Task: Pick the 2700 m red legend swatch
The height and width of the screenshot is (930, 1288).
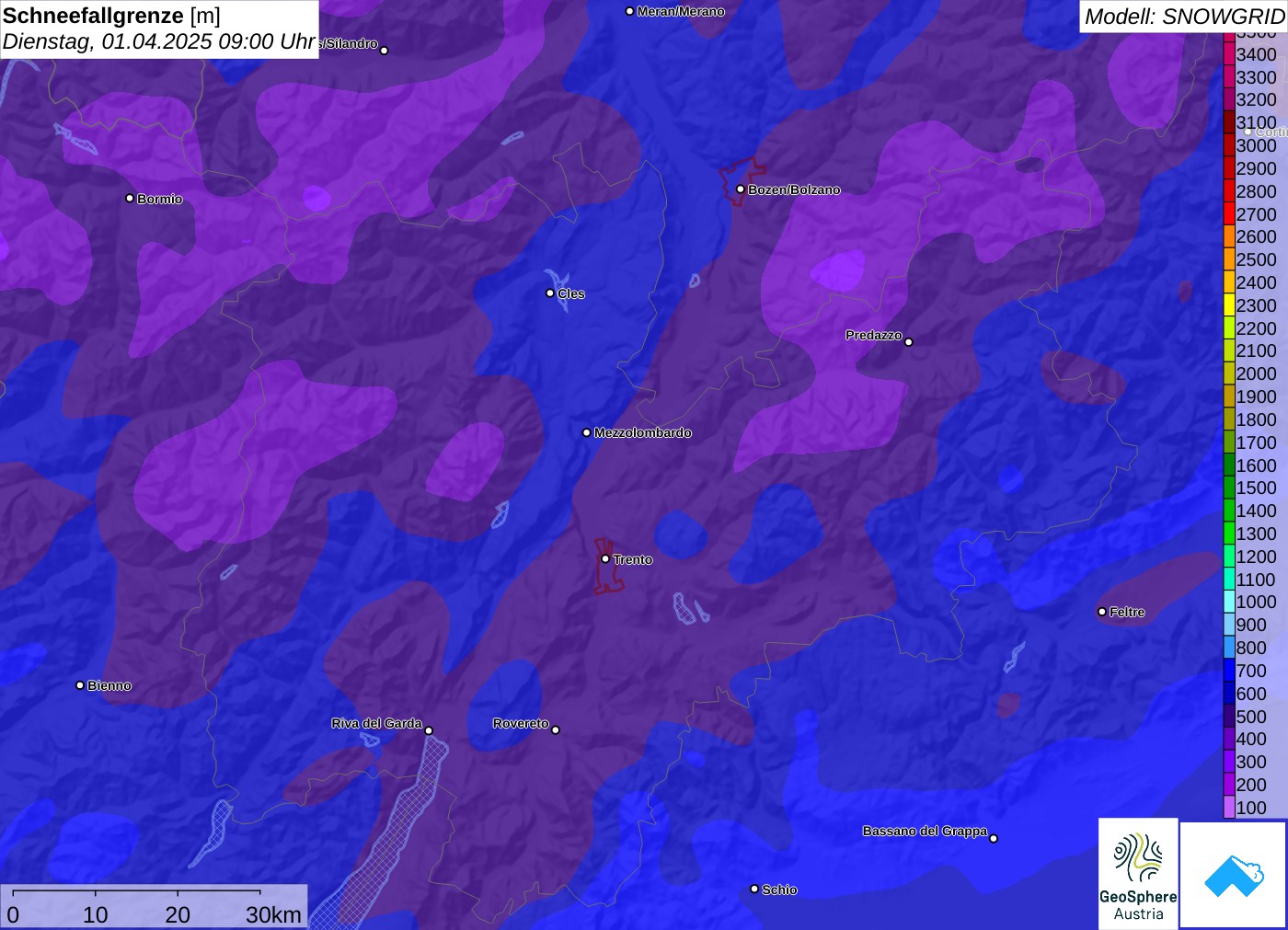Action: pos(1229,214)
